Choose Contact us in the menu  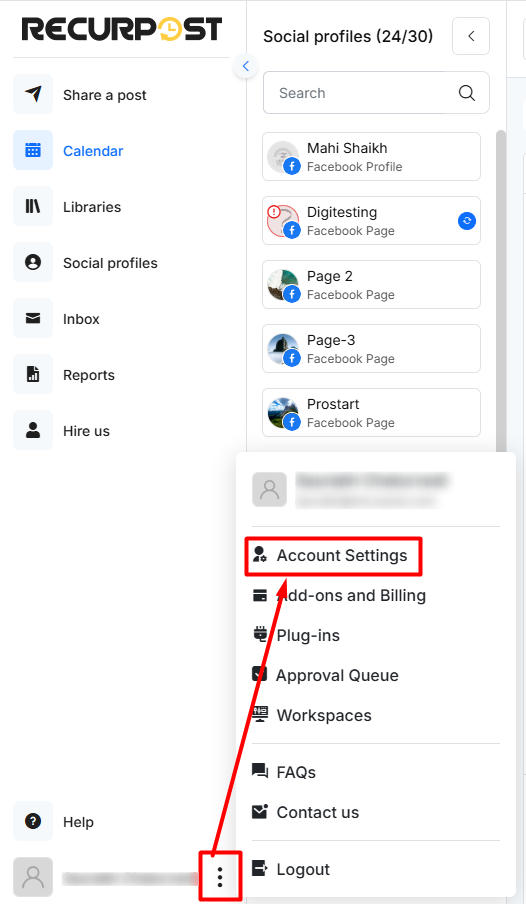pyautogui.click(x=318, y=812)
